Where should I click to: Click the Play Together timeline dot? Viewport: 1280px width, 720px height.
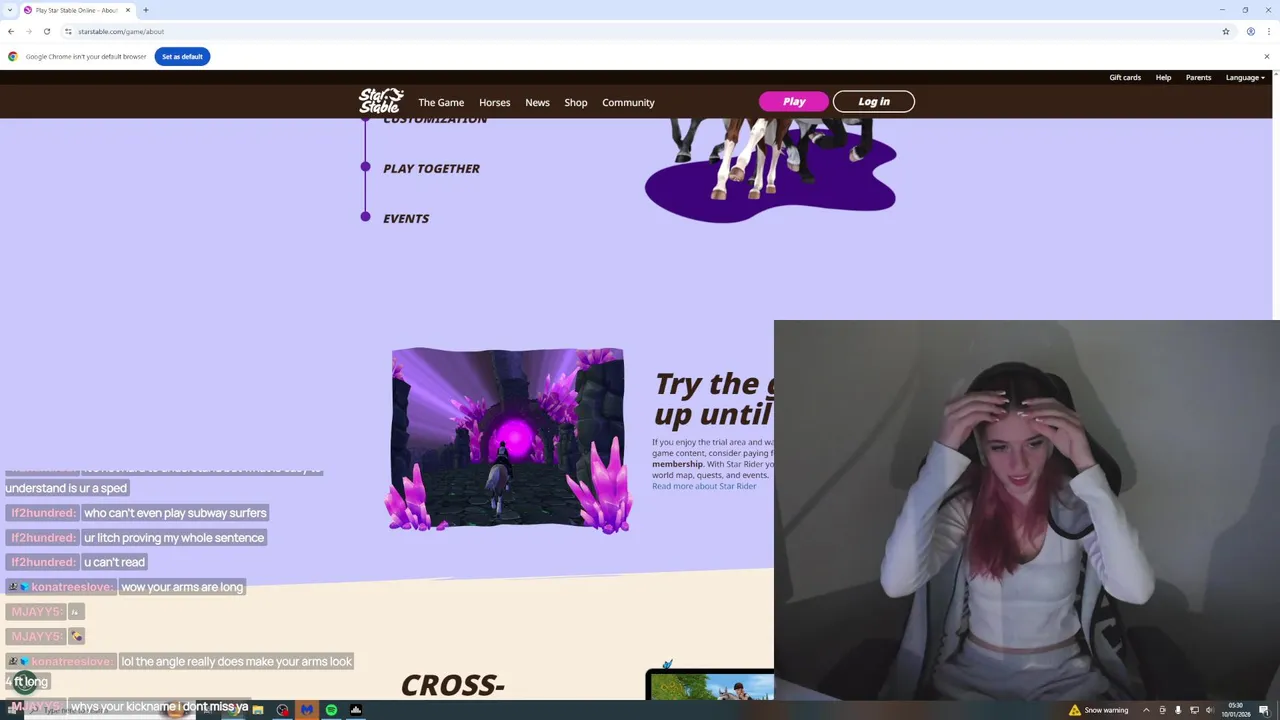click(365, 167)
